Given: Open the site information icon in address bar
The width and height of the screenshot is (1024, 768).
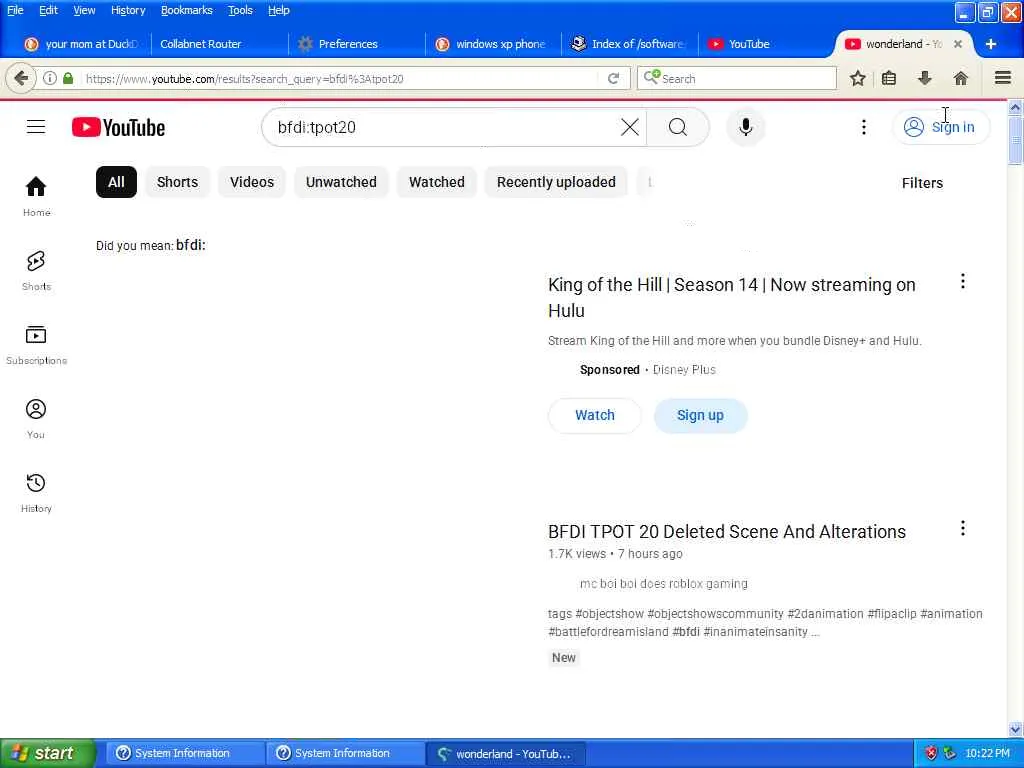Looking at the screenshot, I should [50, 78].
